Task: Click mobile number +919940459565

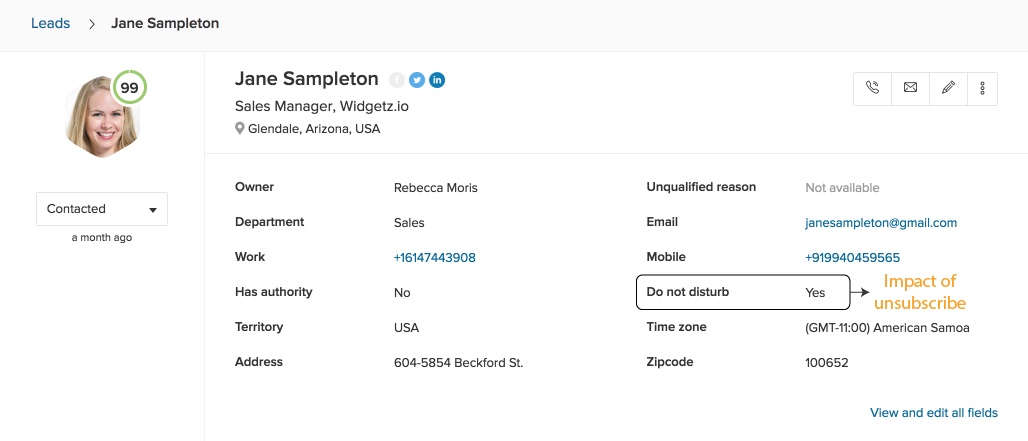Action: click(852, 258)
